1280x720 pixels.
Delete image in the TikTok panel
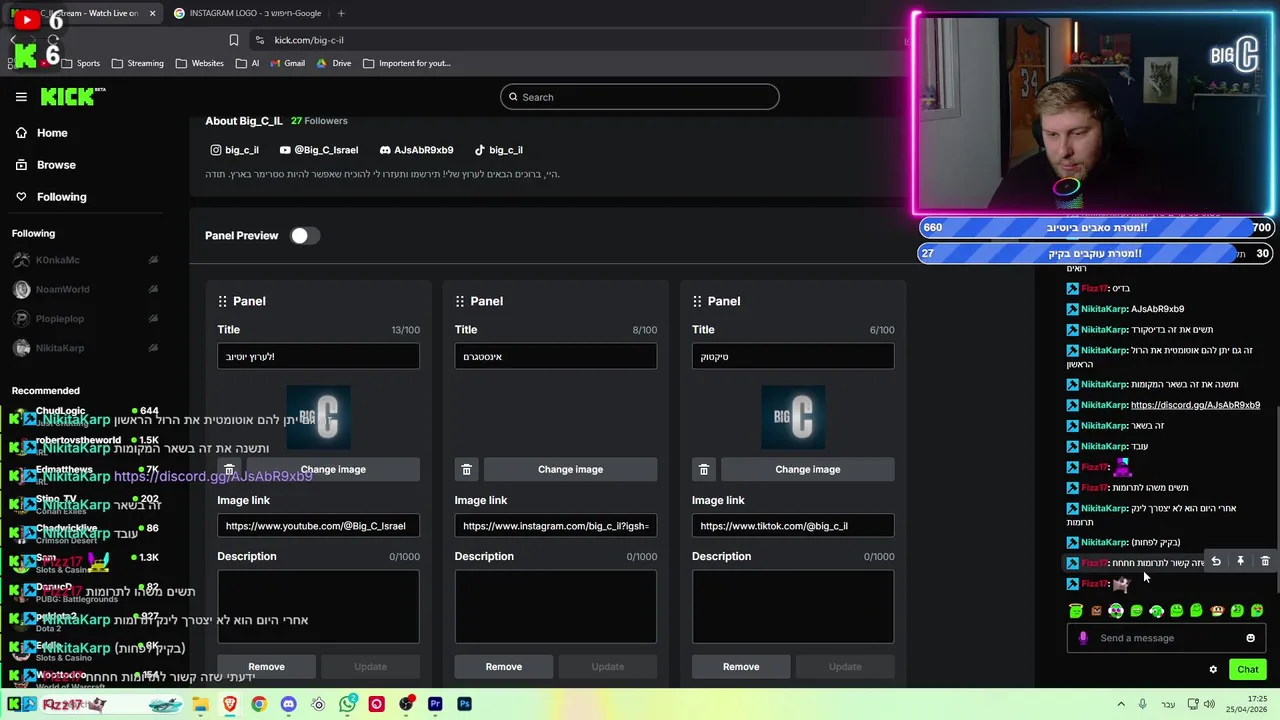pos(703,469)
